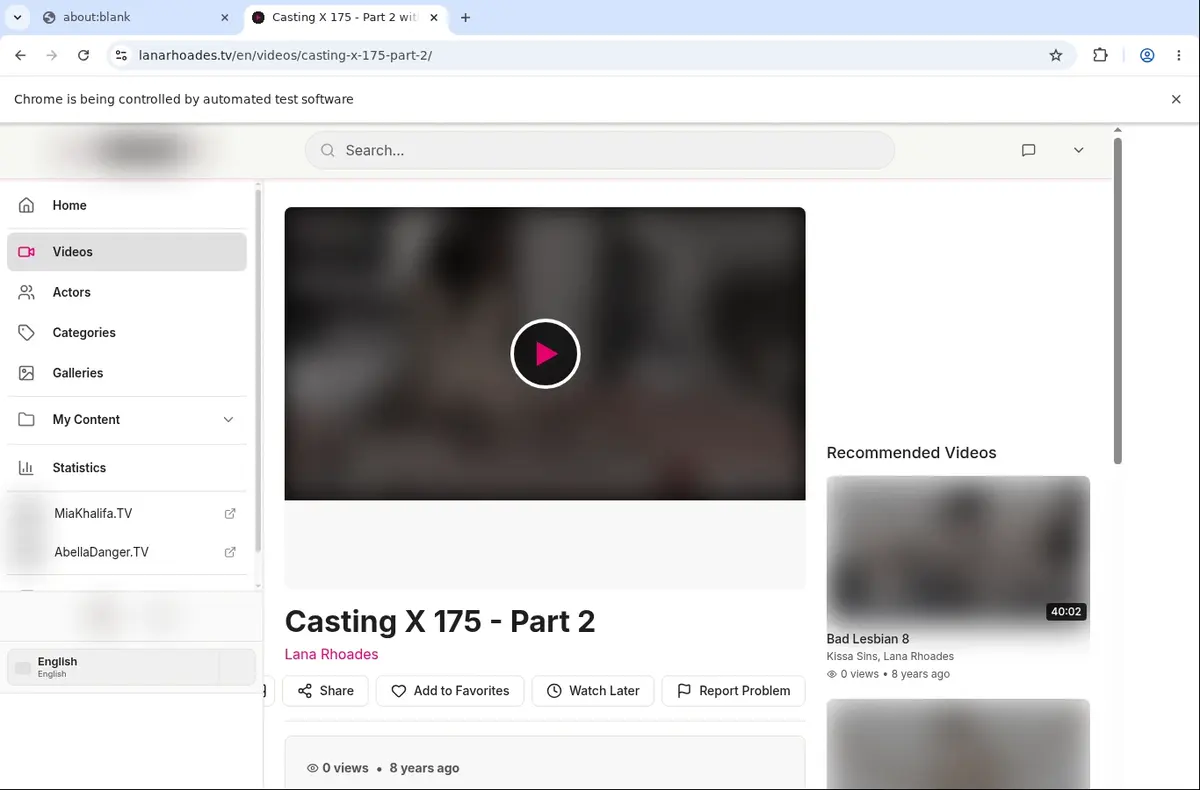Viewport: 1200px width, 790px height.
Task: Open the Chrome profile icon
Action: [x=1147, y=55]
